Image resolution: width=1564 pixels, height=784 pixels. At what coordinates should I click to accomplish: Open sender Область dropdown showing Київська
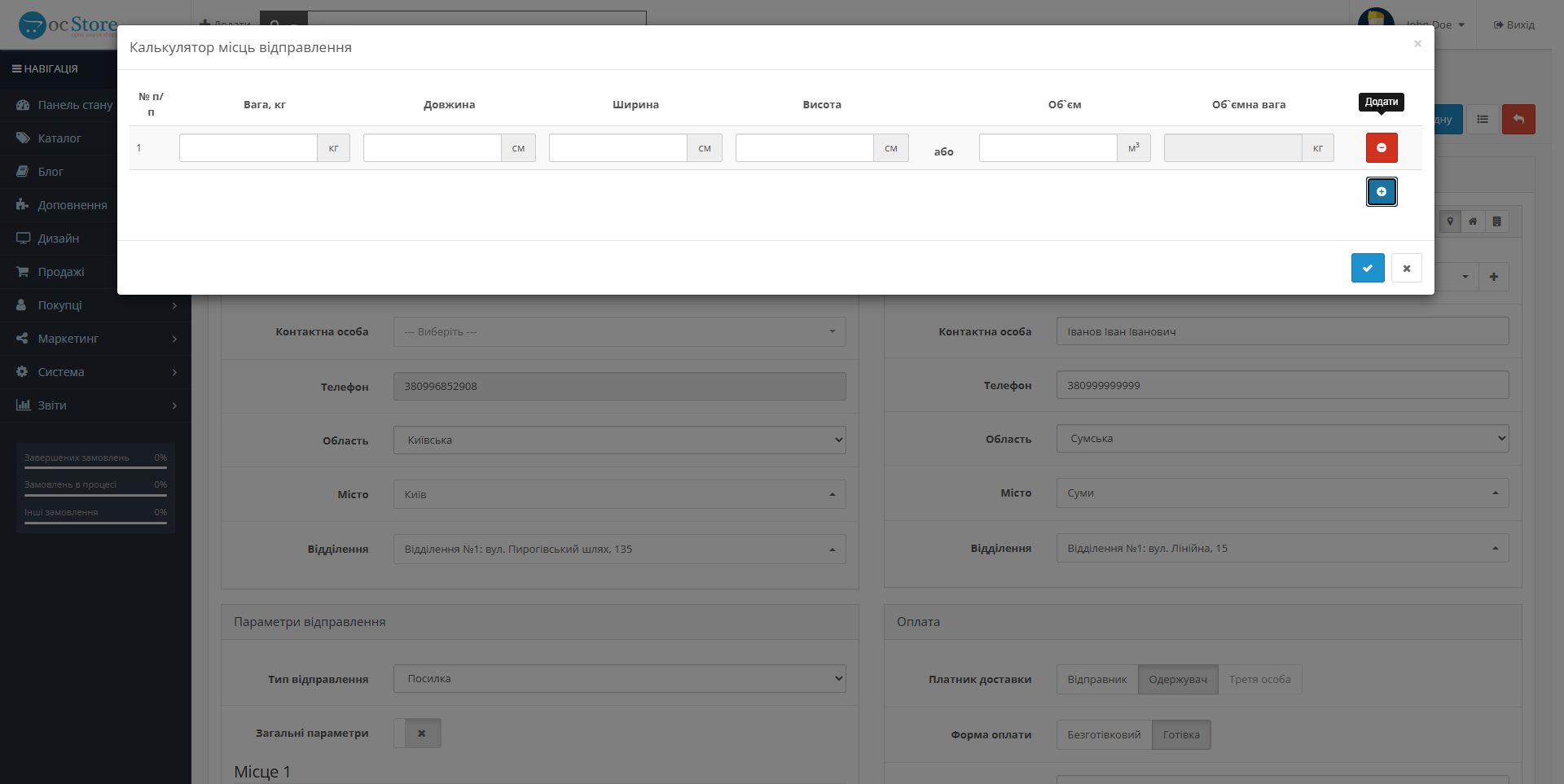pyautogui.click(x=619, y=440)
